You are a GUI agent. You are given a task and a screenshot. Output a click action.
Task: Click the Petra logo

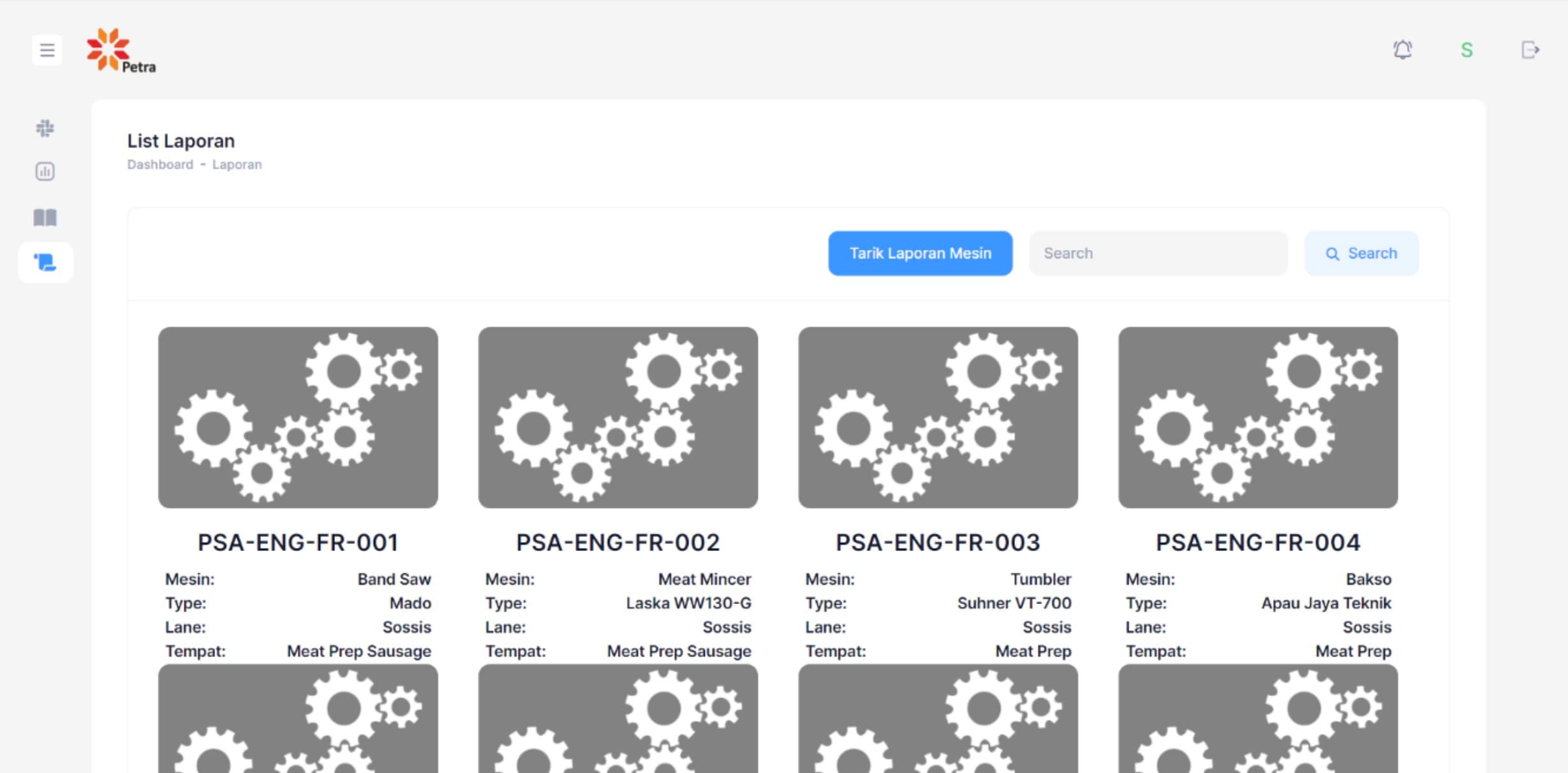pyautogui.click(x=121, y=50)
